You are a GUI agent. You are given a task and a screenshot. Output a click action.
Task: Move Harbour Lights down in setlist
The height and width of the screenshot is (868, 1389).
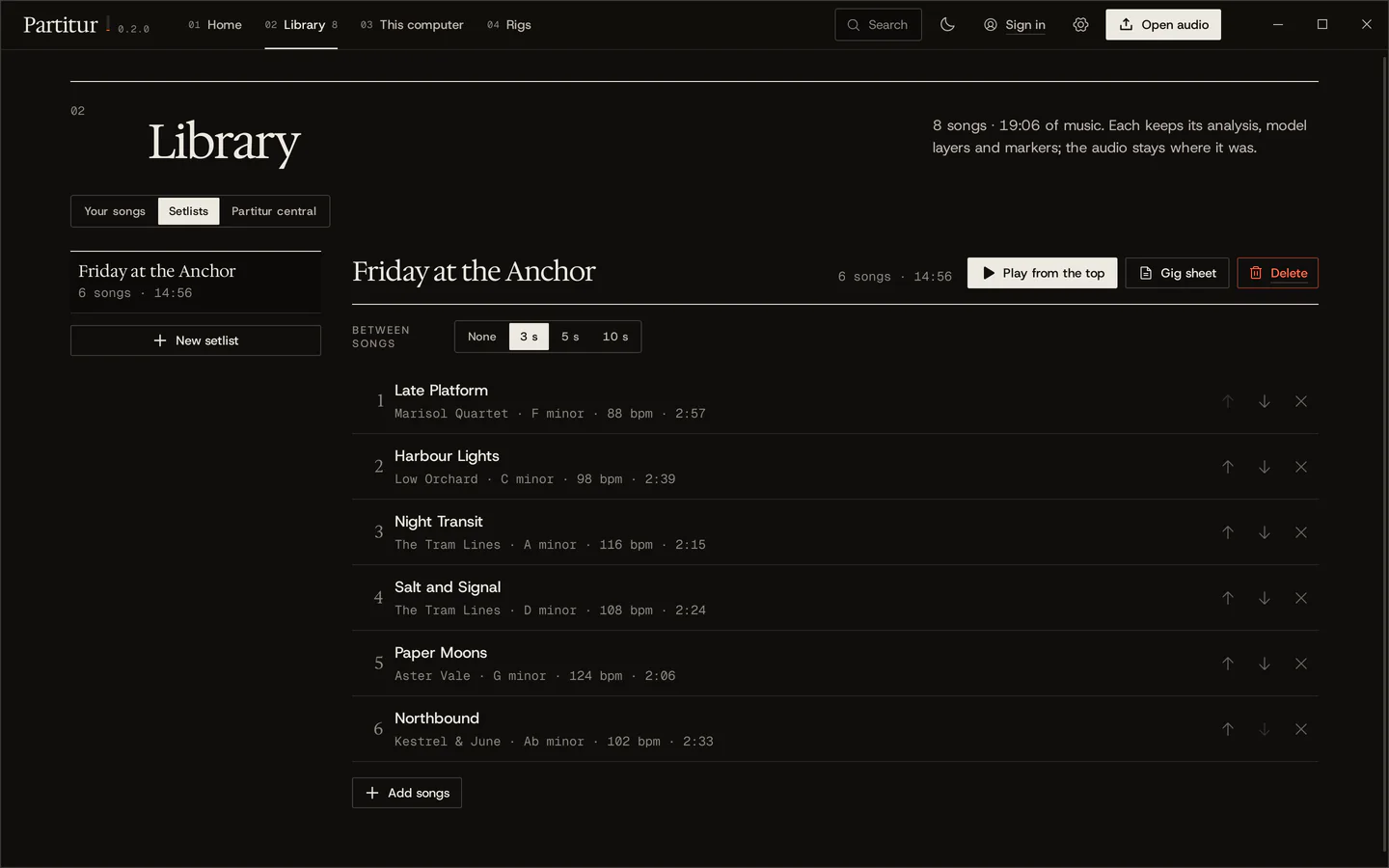[x=1265, y=467]
